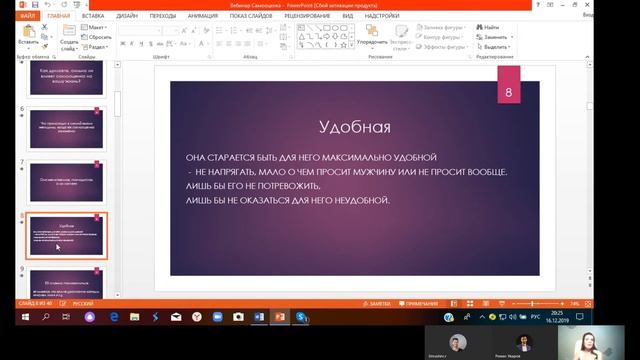The width and height of the screenshot is (640, 360).
Task: Open Shape Outline (Контур фигуры) dropdown
Action: click(440, 37)
